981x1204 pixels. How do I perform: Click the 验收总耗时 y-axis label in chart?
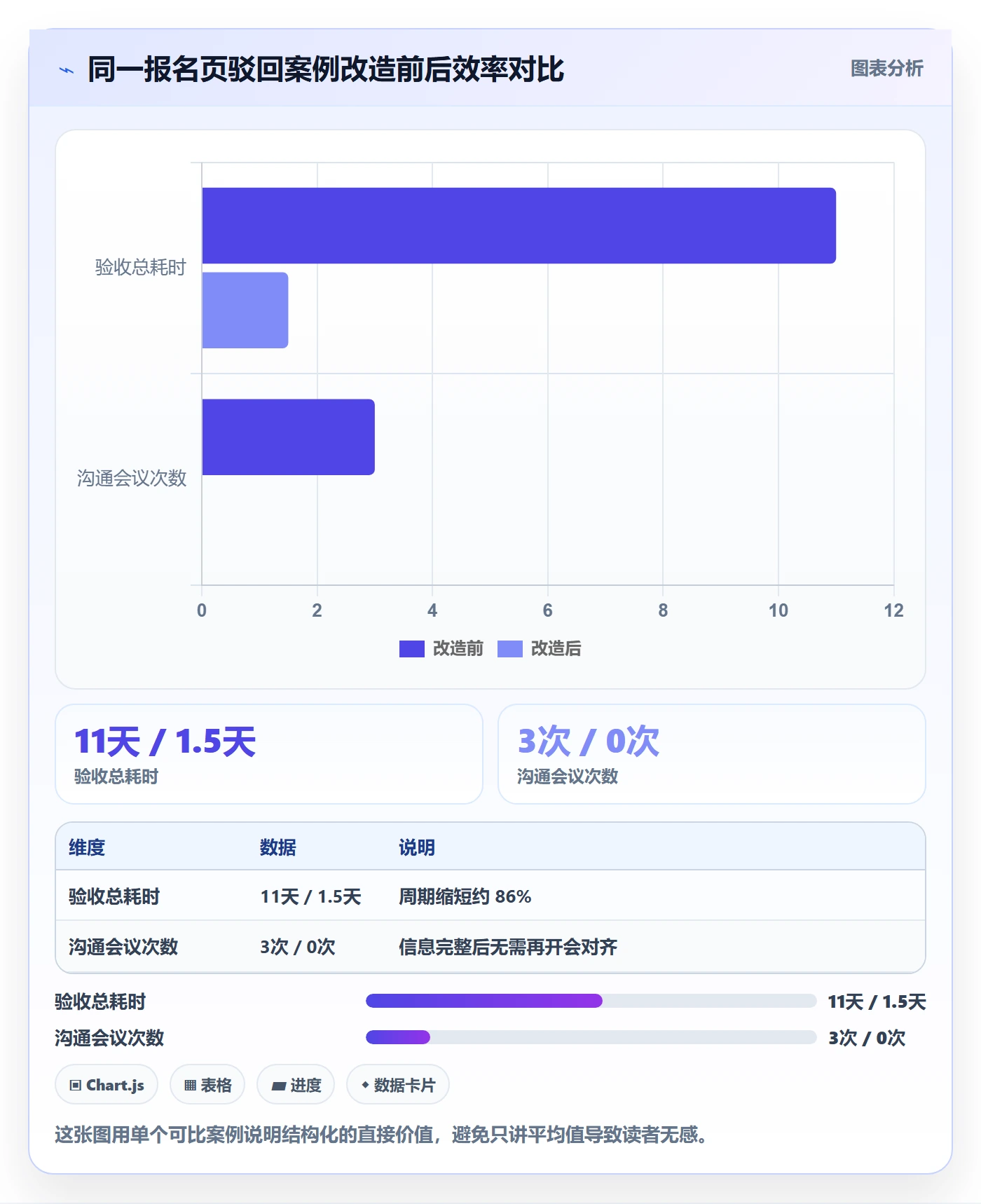point(141,268)
